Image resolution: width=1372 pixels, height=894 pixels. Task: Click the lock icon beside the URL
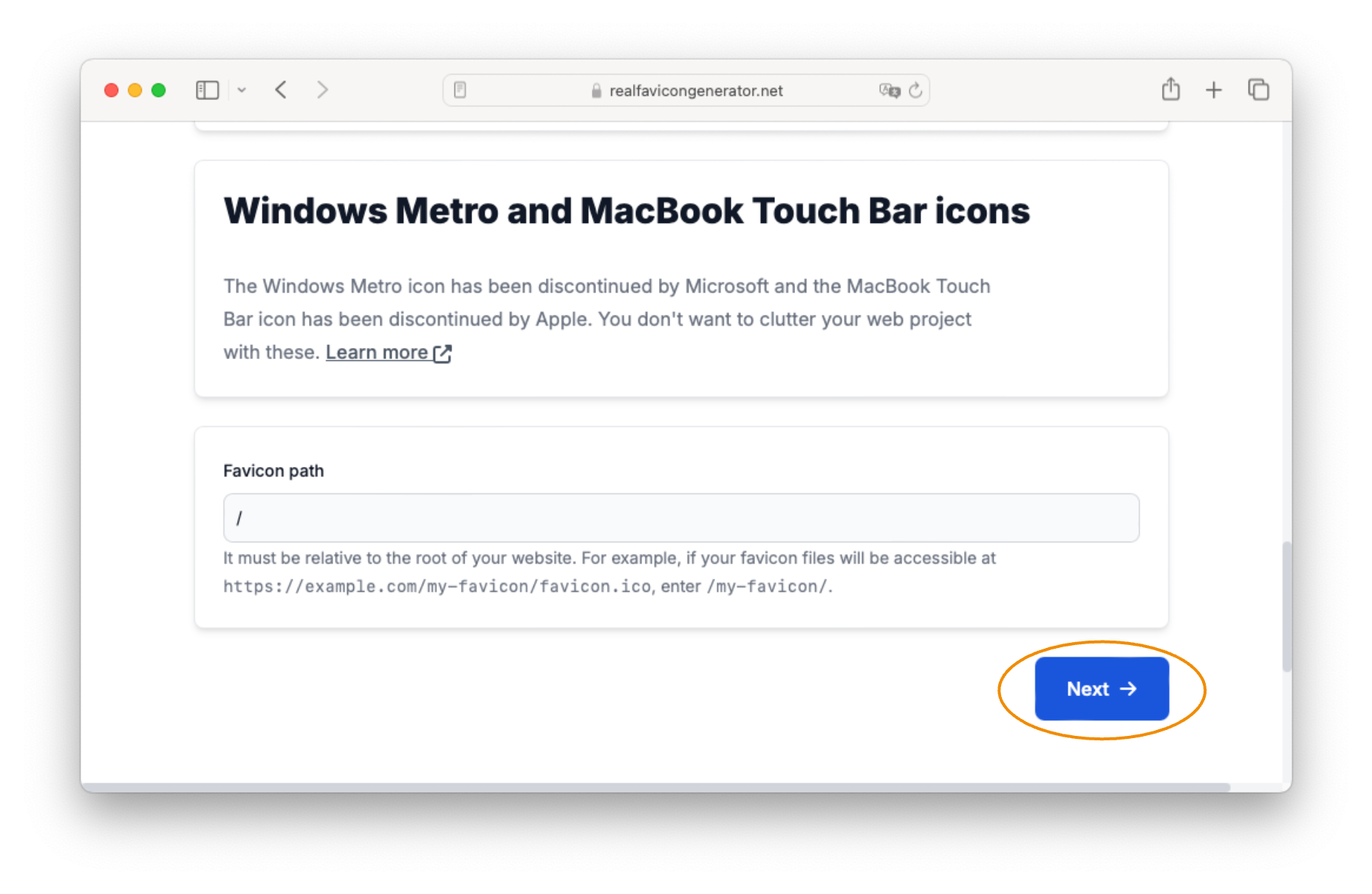pos(596,91)
